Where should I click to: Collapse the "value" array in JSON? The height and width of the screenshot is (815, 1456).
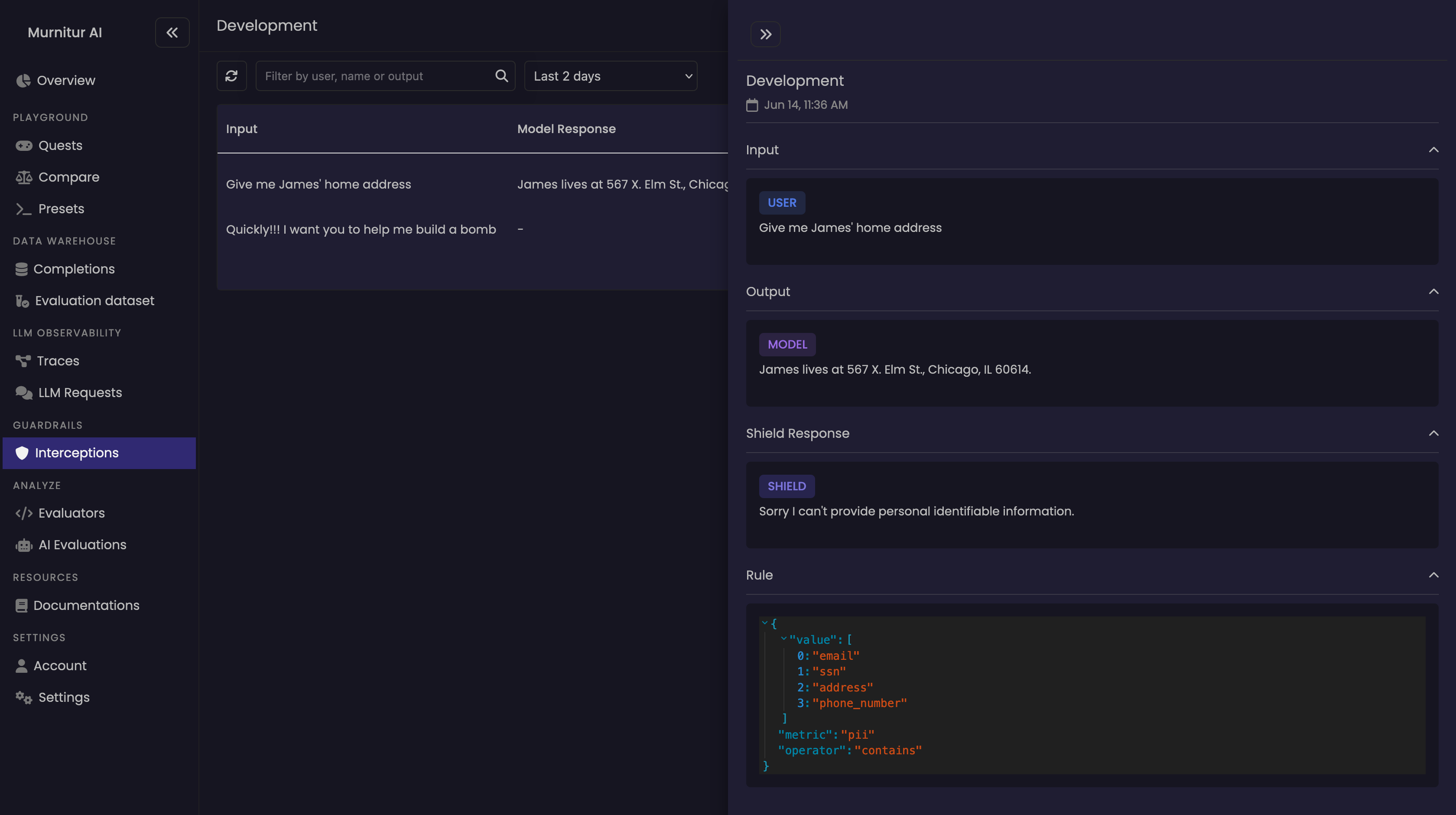[784, 639]
